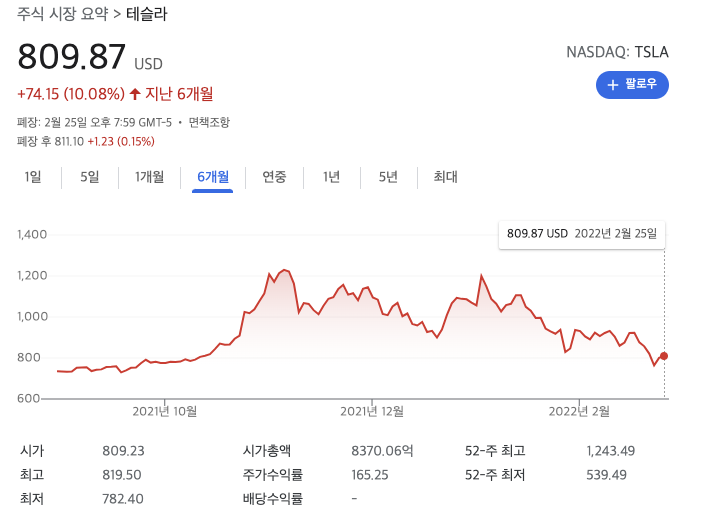Click the 2022년 2월 axis label
The image size is (706, 519).
coord(579,411)
